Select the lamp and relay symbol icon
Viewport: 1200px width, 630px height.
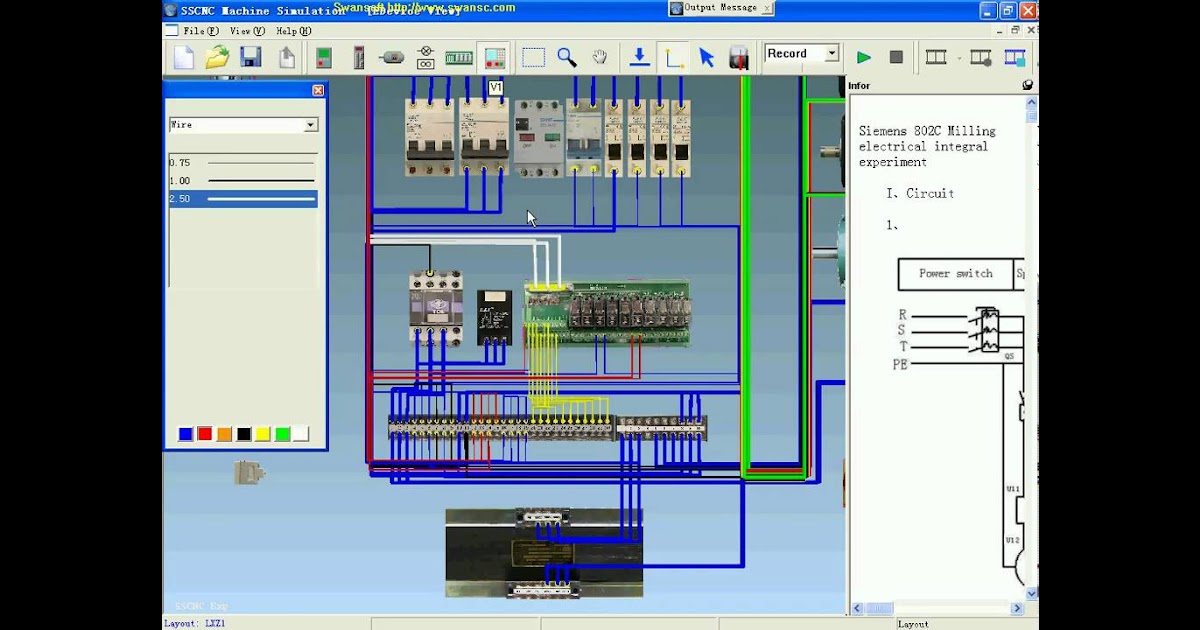coord(425,57)
